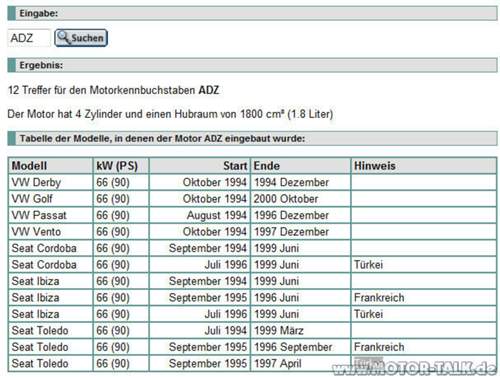500x378 pixels.
Task: Click the 2000 Oktober end date cell
Action: click(301, 199)
